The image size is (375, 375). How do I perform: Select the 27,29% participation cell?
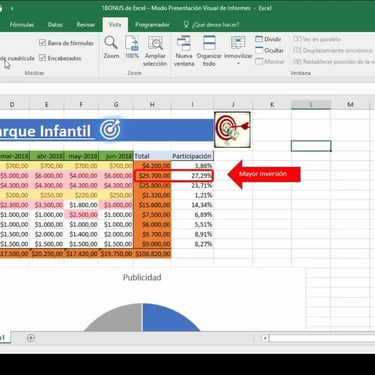coord(192,176)
